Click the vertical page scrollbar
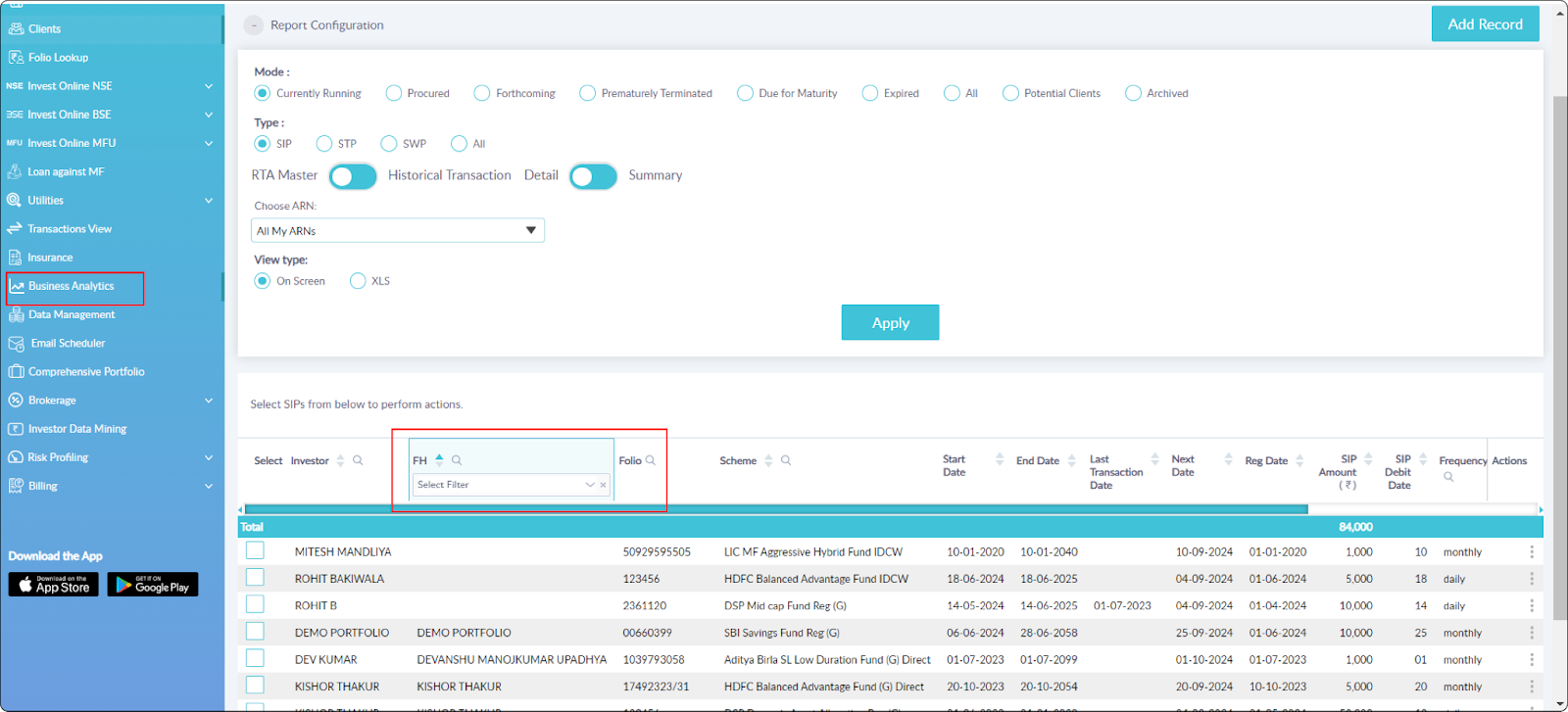 coord(1560,357)
